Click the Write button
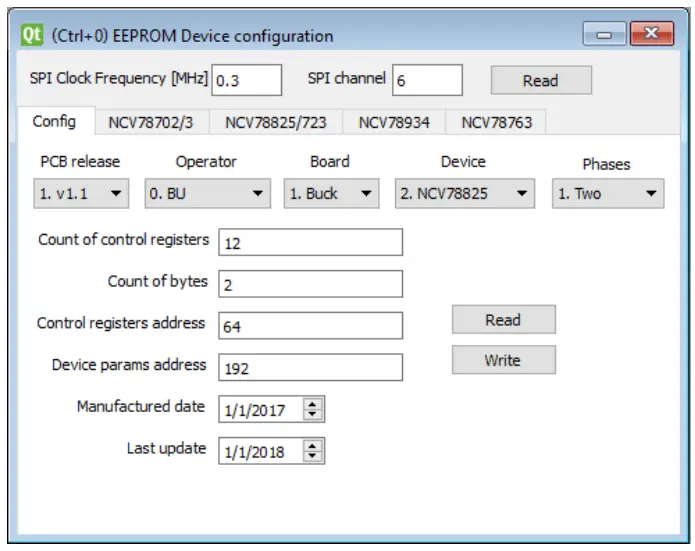The image size is (695, 551). pos(504,360)
